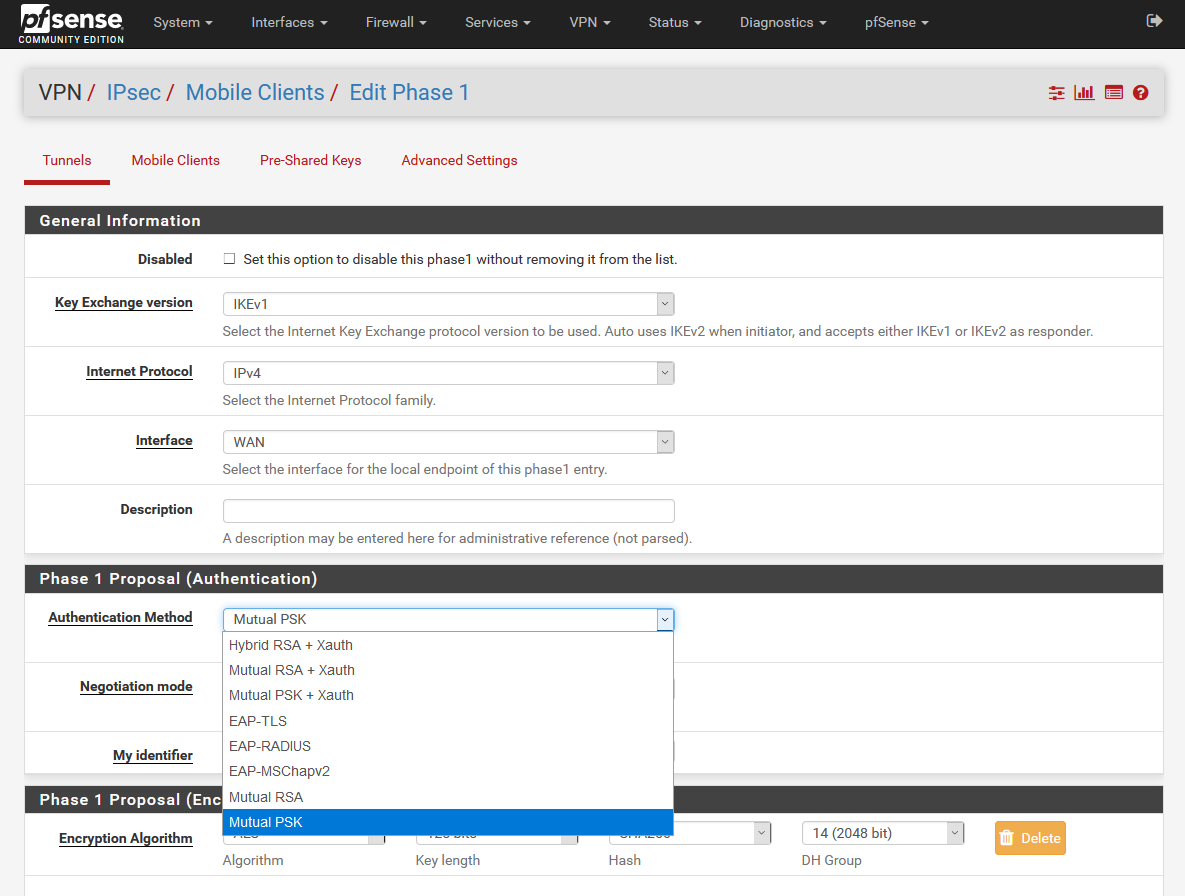Click the Internet Protocol label
Screen dimensions: 1185x896
tap(139, 371)
